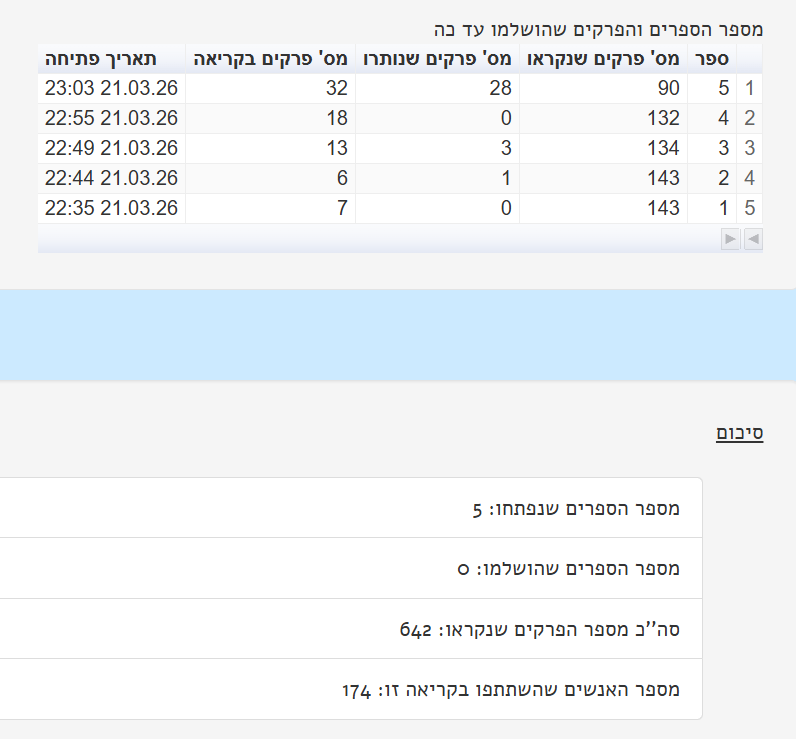796x739 pixels.
Task: Click the מס' פרקים בקריאה column header
Action: click(270, 58)
